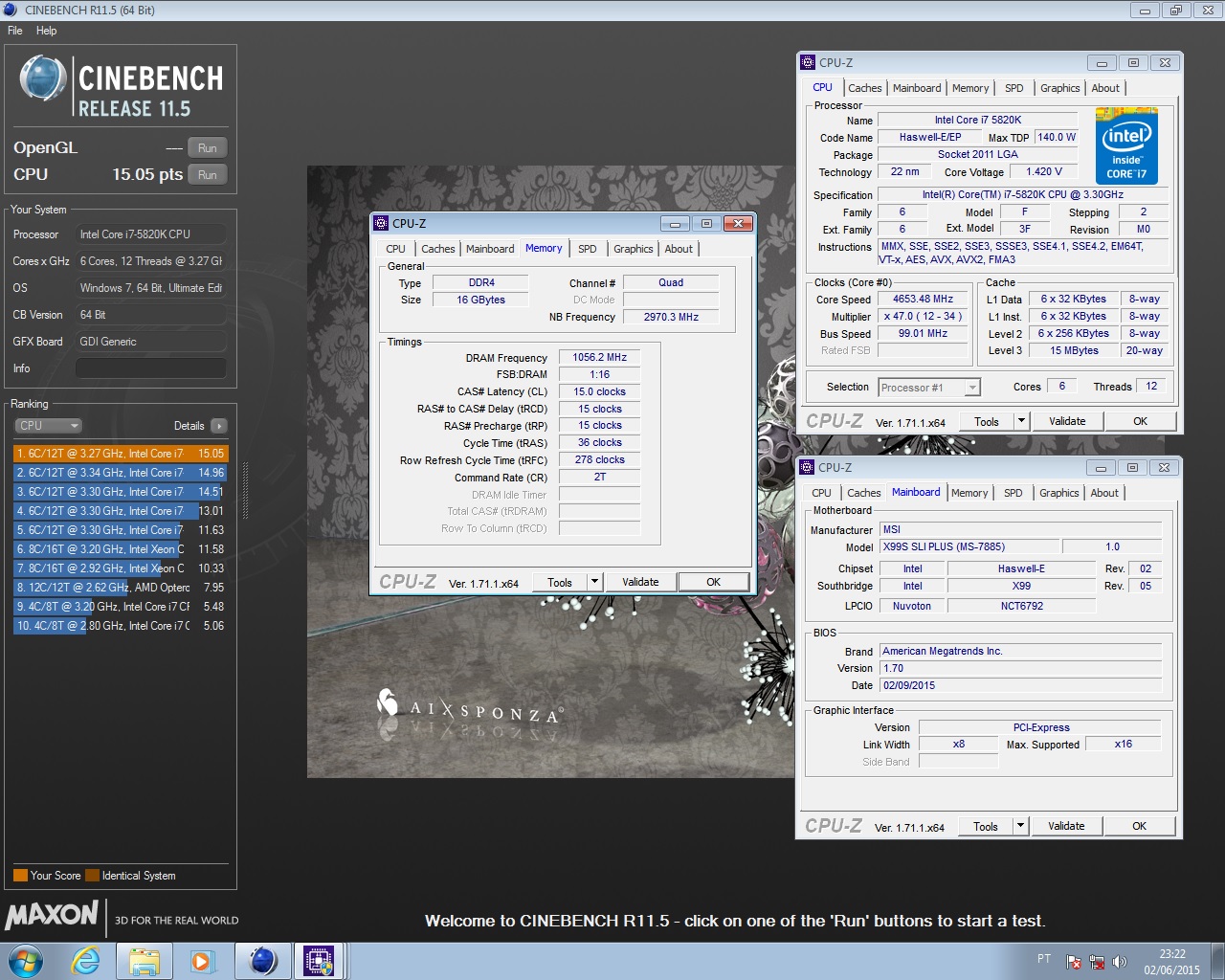This screenshot has height=980, width=1225.
Task: Open Windows Explorer folder taskbar icon
Action: pyautogui.click(x=145, y=961)
